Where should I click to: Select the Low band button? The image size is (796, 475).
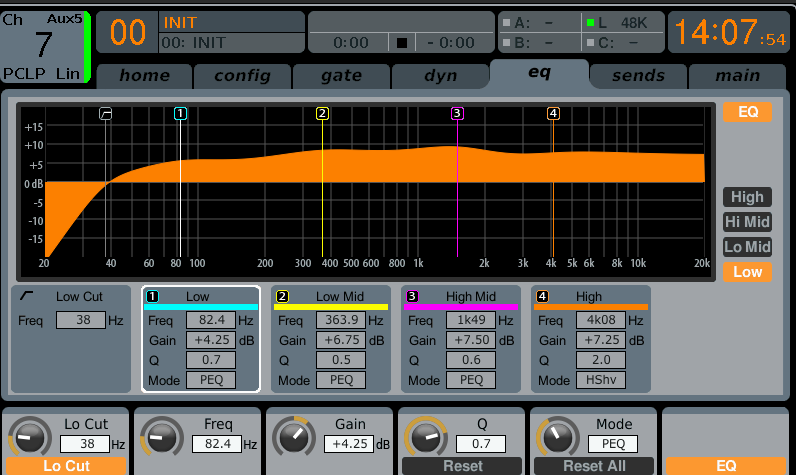pyautogui.click(x=747, y=272)
